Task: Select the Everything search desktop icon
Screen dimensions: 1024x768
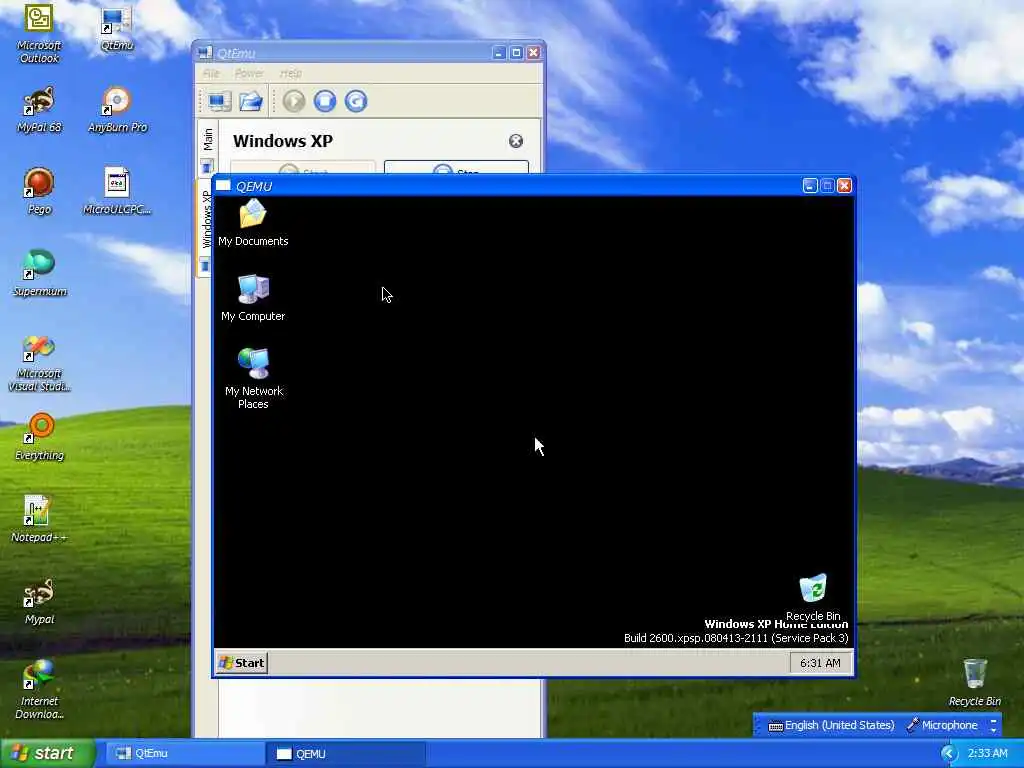Action: (39, 437)
